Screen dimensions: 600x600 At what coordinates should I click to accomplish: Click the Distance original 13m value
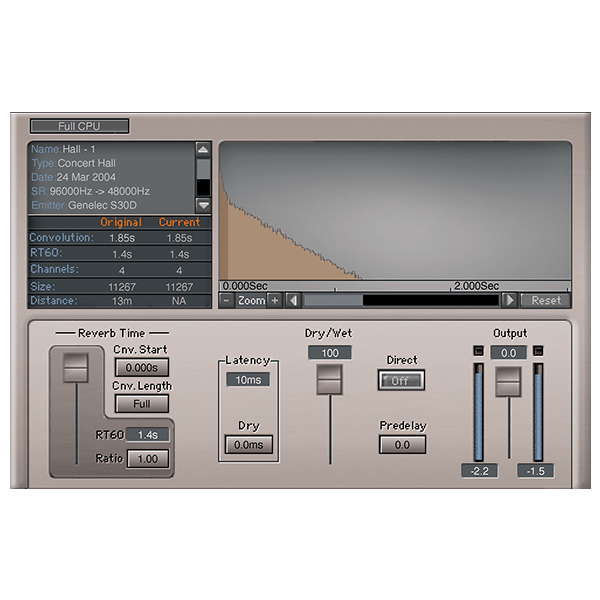(x=122, y=301)
